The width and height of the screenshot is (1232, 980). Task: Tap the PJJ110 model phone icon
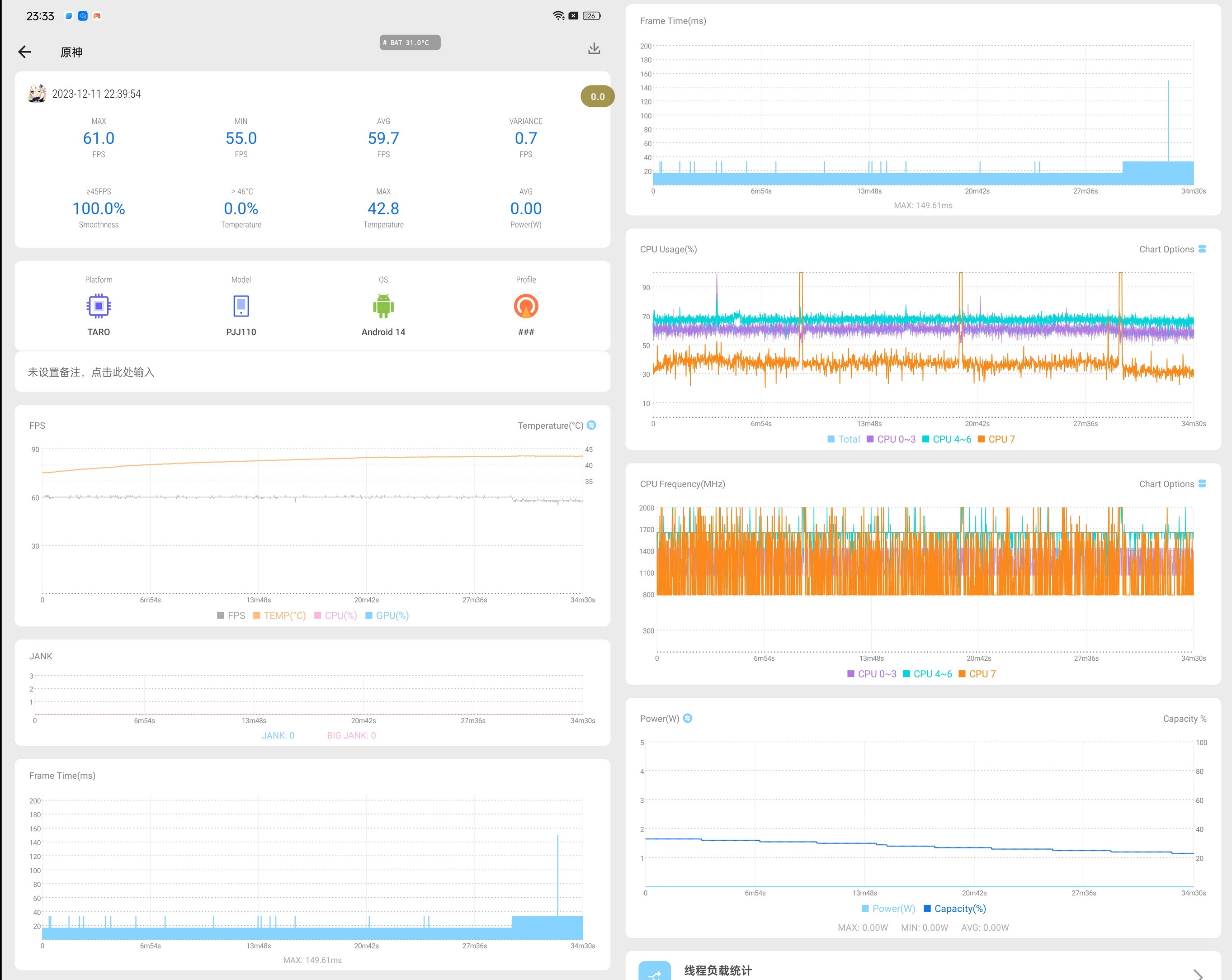click(x=241, y=306)
